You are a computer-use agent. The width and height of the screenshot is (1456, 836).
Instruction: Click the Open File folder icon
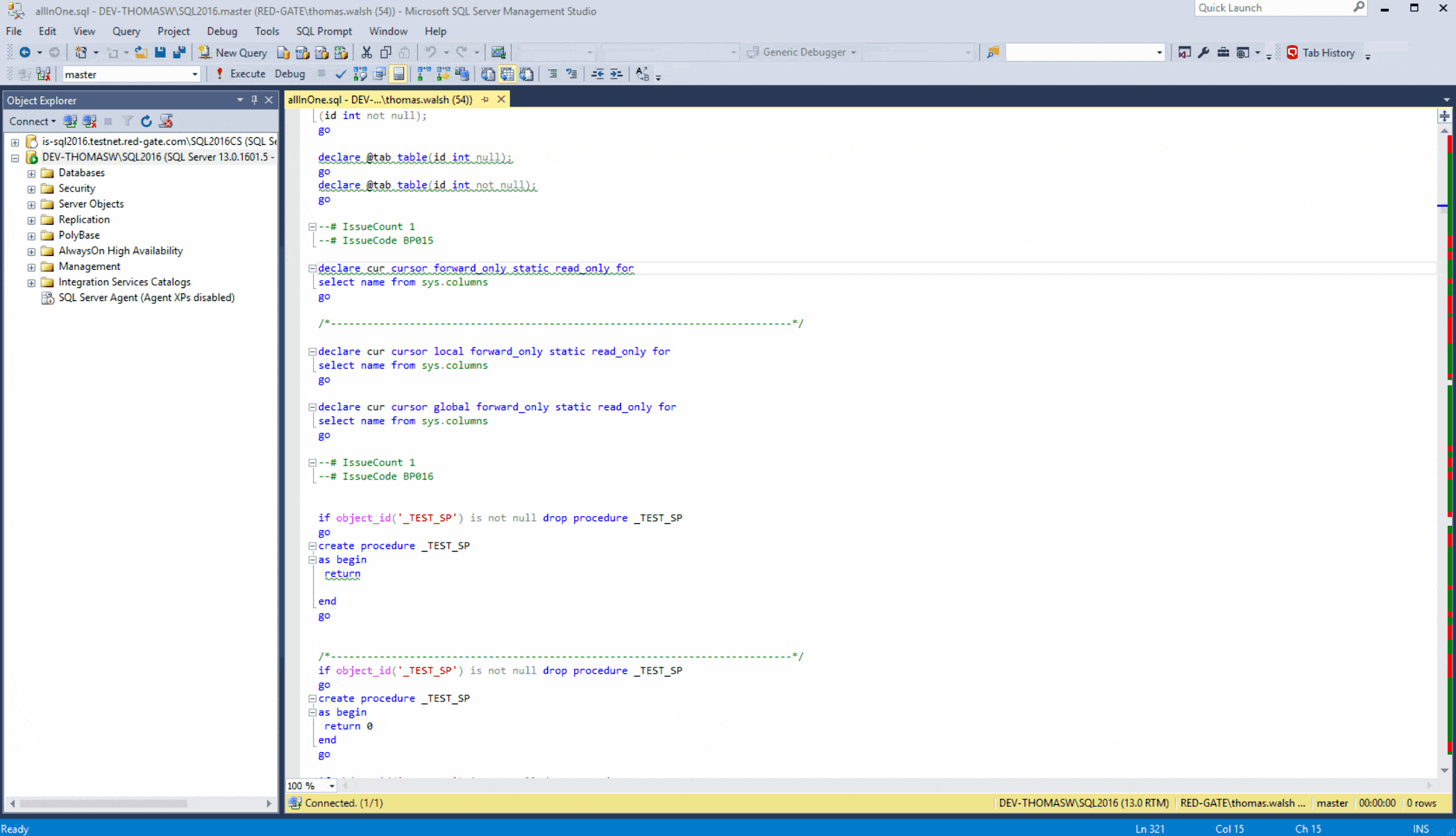(x=141, y=53)
